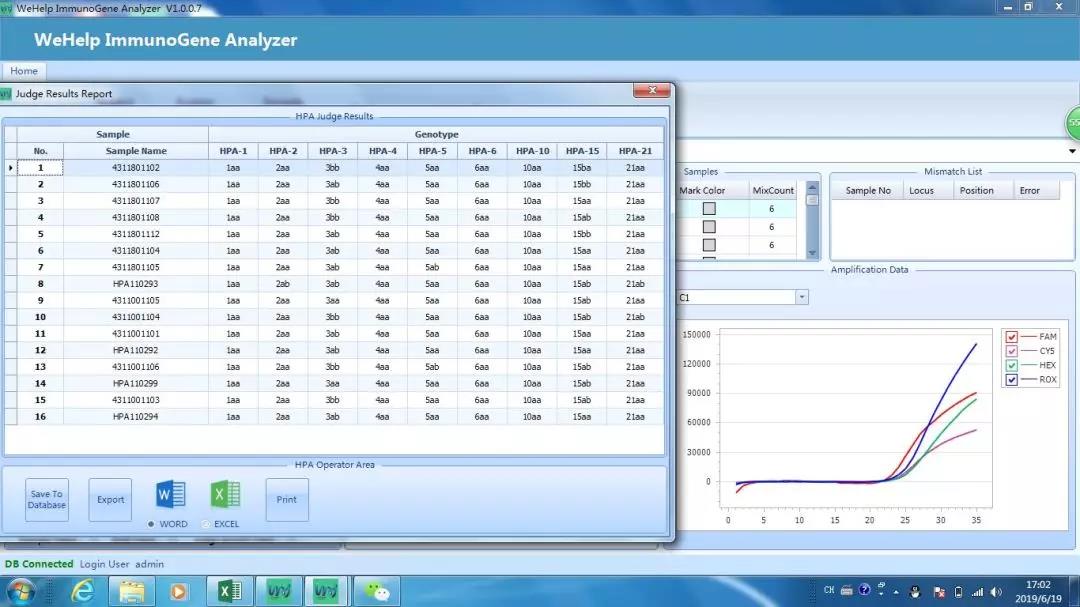Click DB Connected status text
This screenshot has width=1080, height=607.
[39, 564]
